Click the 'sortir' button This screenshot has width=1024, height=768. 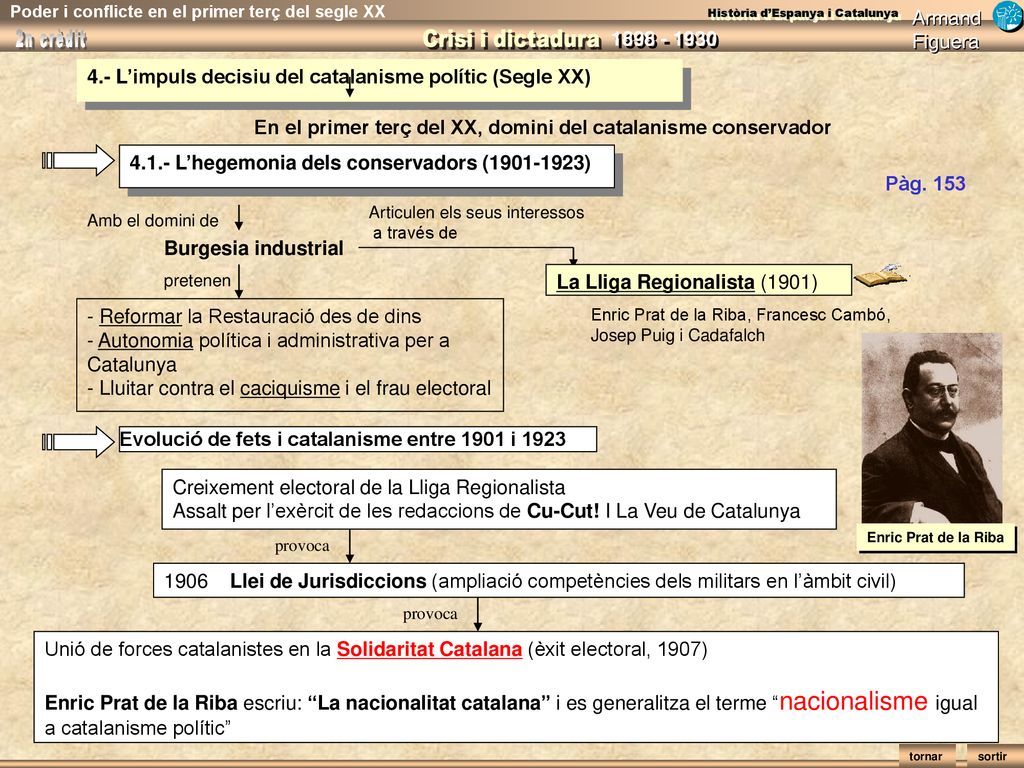tap(993, 756)
